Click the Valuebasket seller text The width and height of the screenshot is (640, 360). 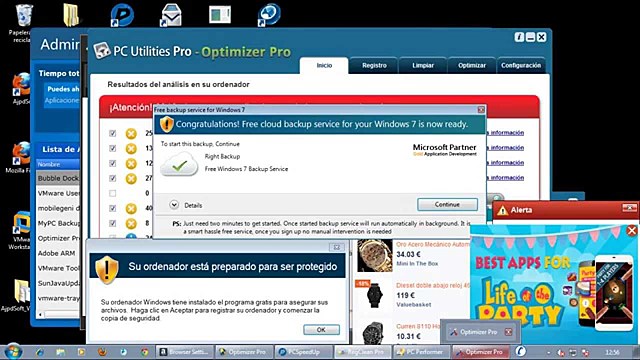413,304
